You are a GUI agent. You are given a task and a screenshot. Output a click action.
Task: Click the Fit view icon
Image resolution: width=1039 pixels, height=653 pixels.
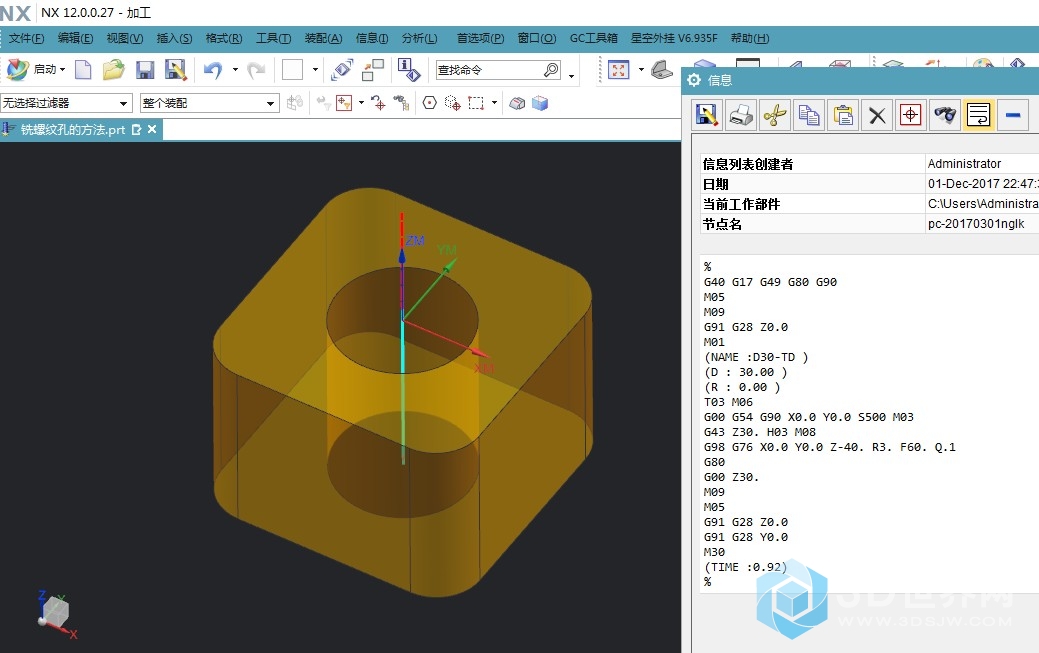(618, 70)
